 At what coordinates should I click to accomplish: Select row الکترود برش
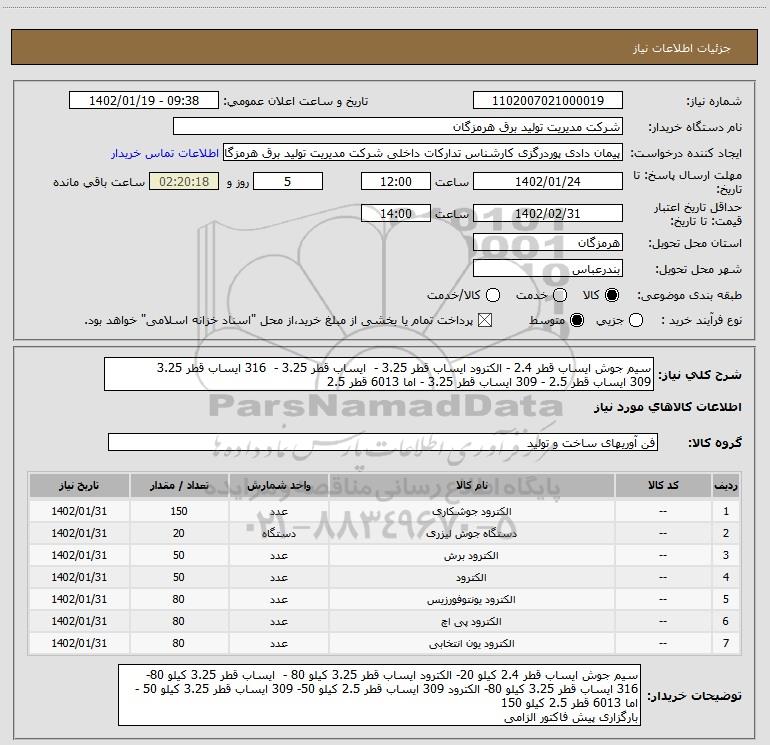pos(385,555)
